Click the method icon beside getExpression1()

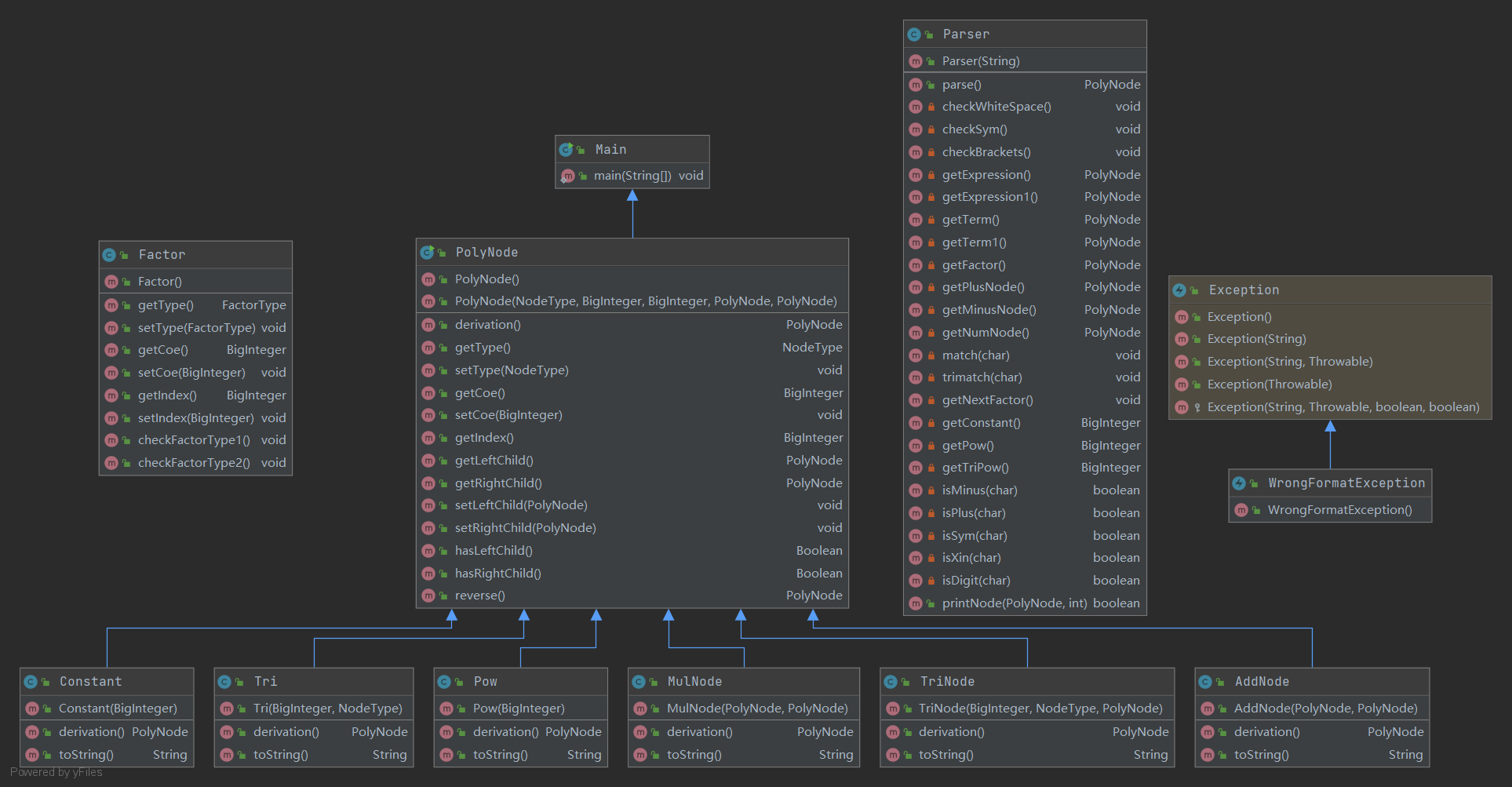coord(915,197)
